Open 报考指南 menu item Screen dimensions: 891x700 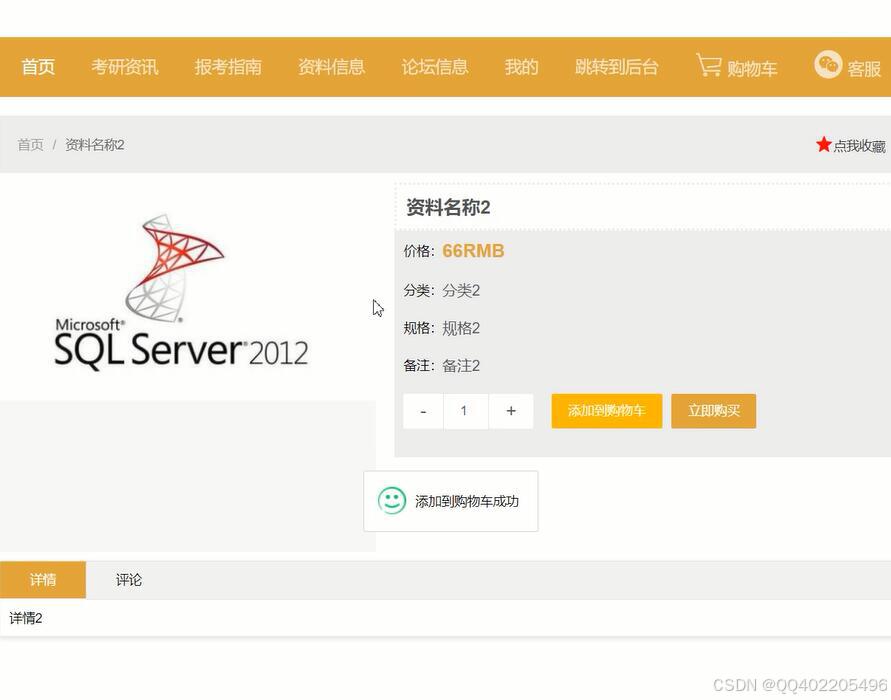pyautogui.click(x=228, y=67)
